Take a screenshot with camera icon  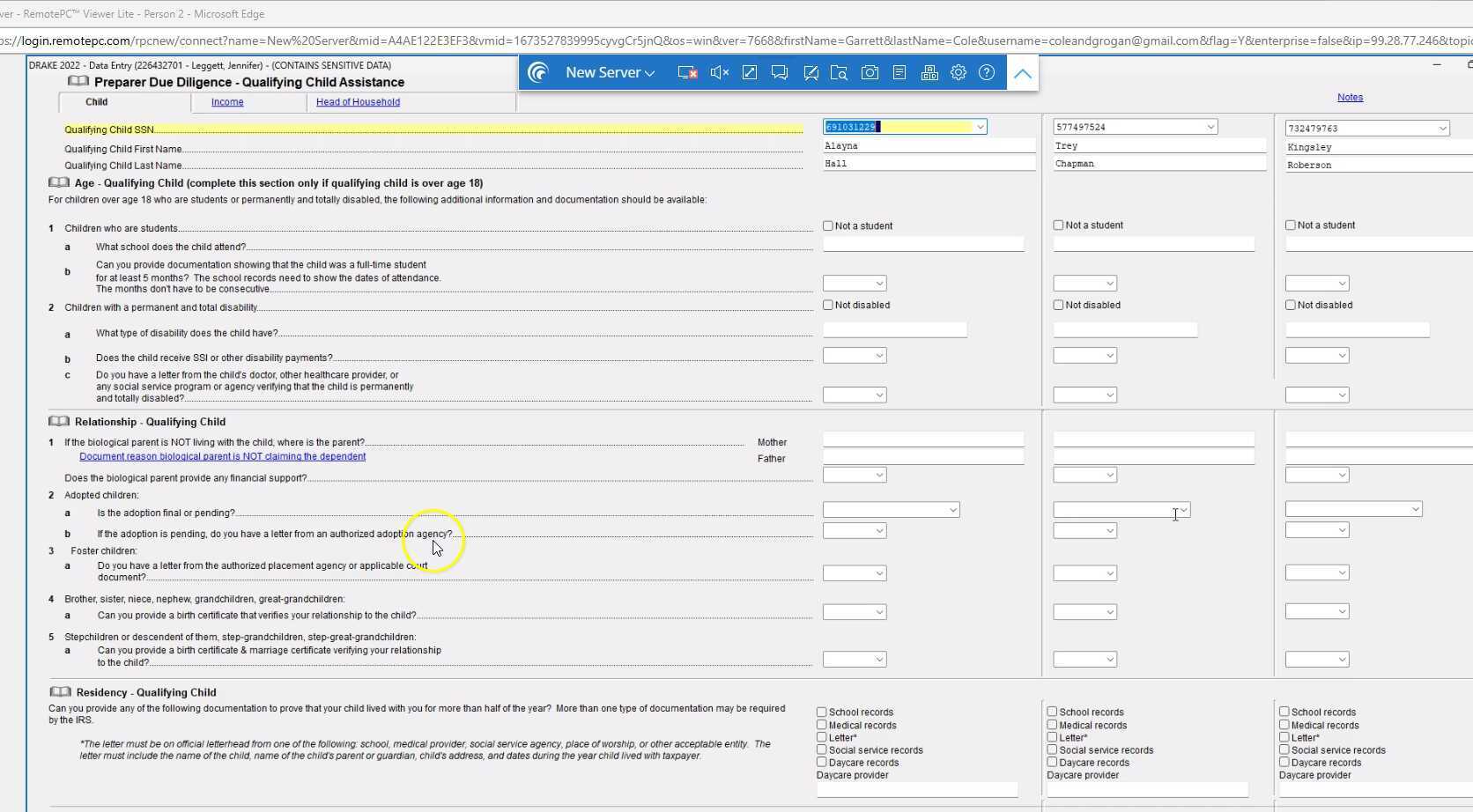click(870, 73)
